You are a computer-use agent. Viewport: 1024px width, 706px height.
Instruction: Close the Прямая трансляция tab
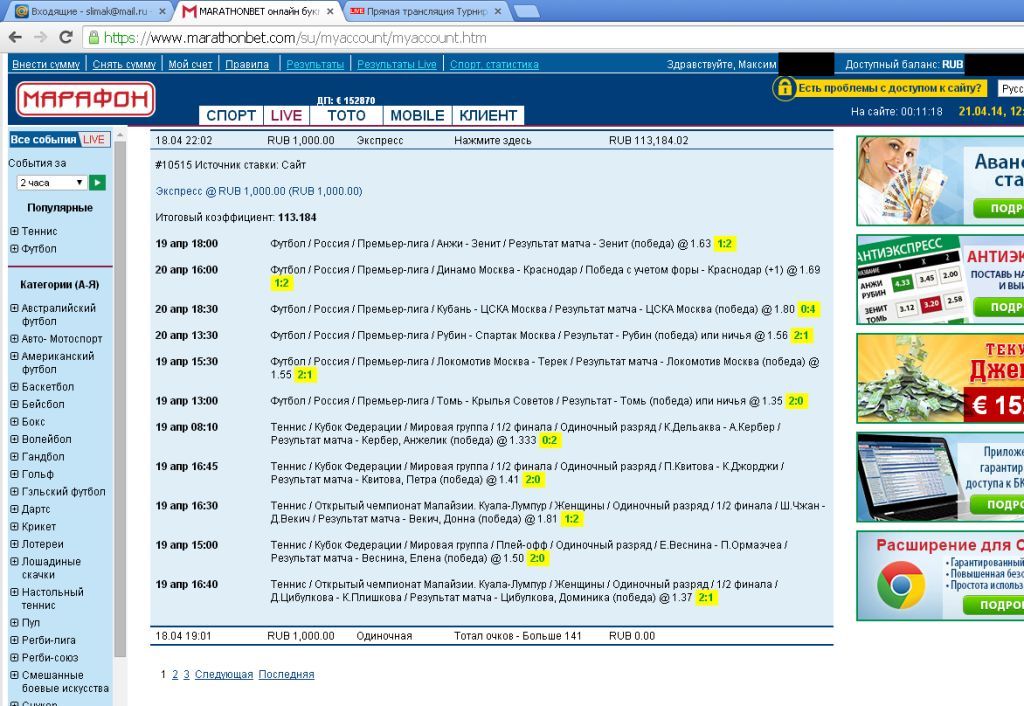tap(498, 12)
